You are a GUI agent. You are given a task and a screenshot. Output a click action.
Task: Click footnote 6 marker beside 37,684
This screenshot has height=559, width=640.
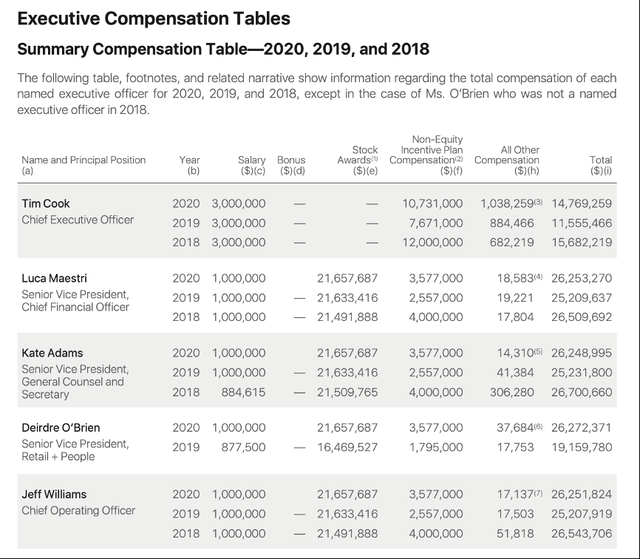pos(539,426)
